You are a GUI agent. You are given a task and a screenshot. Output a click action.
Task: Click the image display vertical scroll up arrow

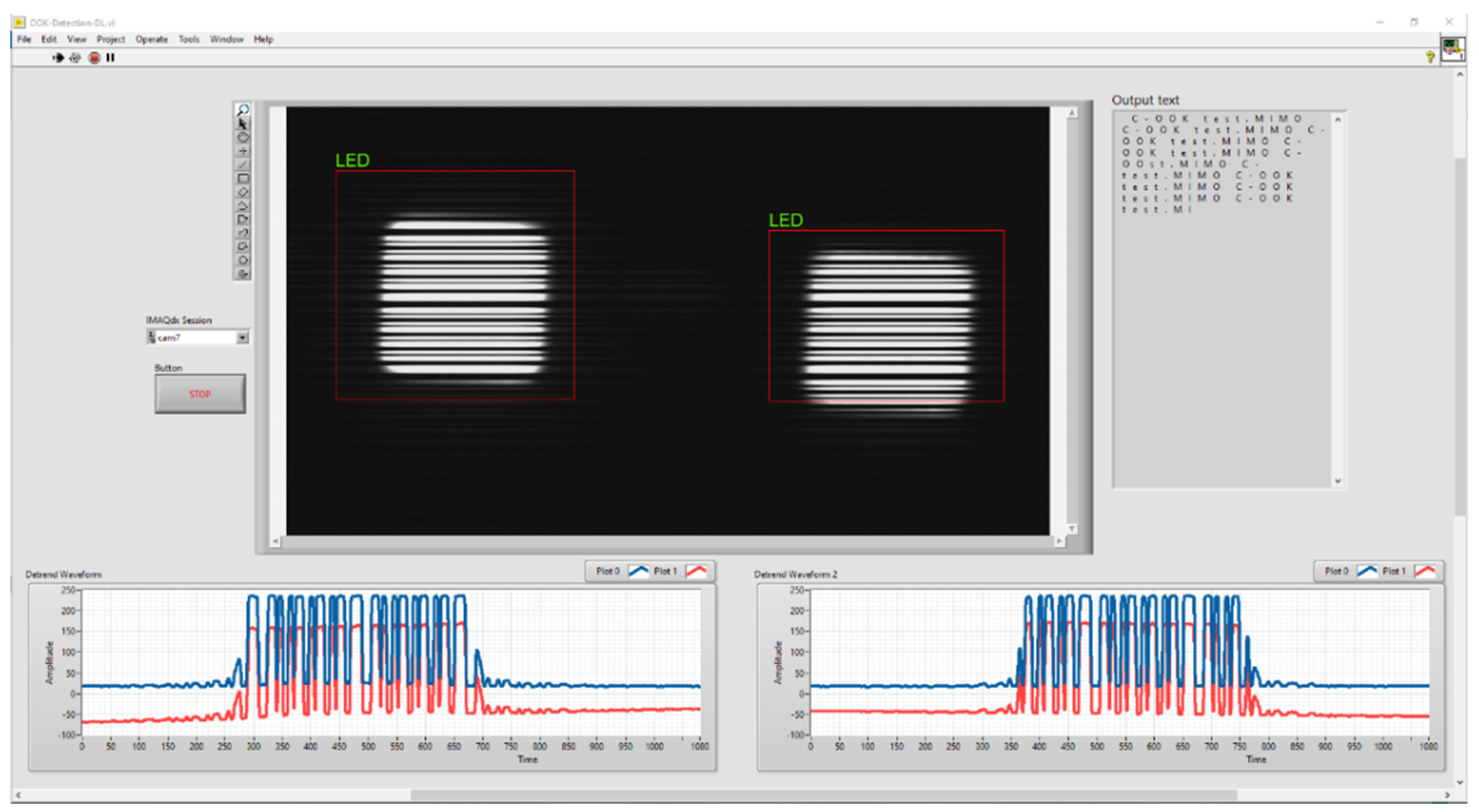coord(1072,113)
